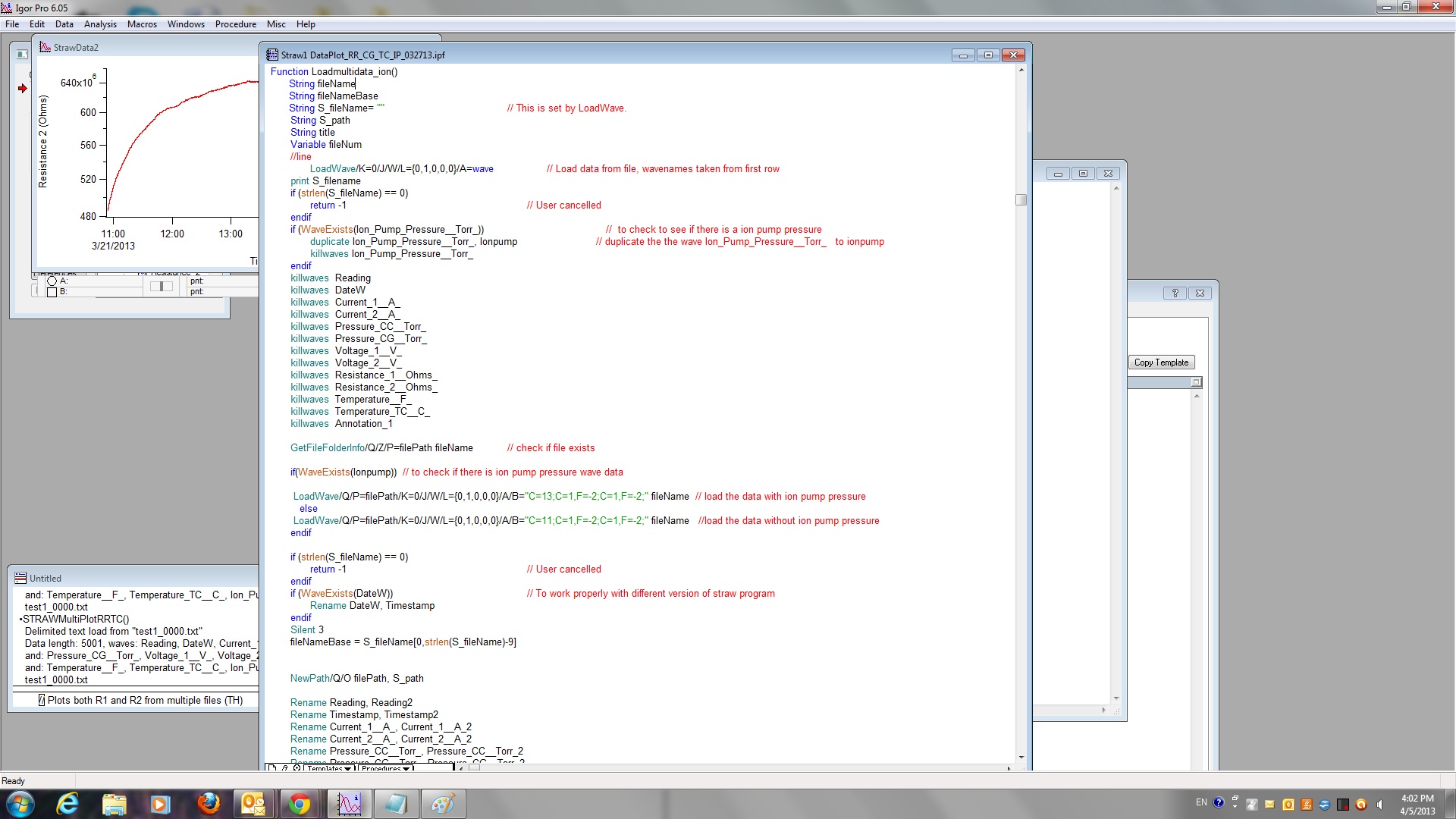Screen dimensions: 1456x819
Task: Click the volume speaker tray icon
Action: pos(1380,805)
